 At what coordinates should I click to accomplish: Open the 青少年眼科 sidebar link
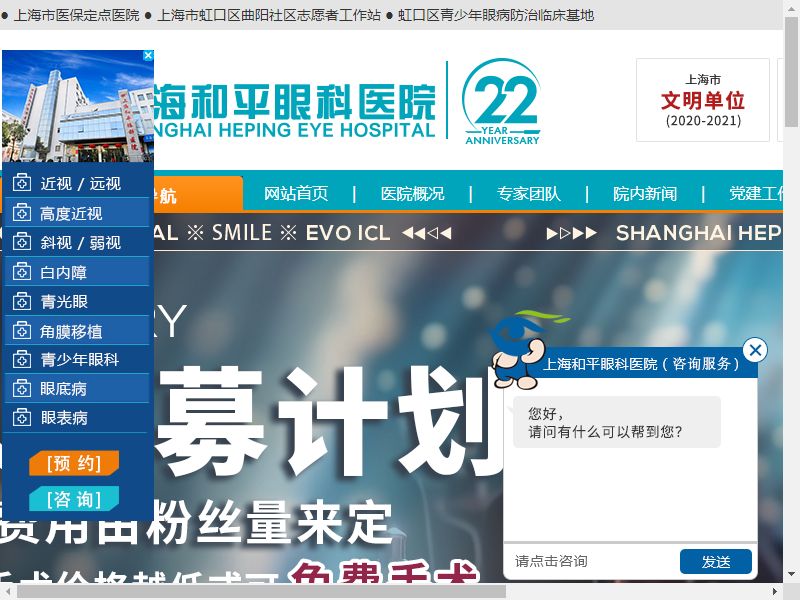coord(80,360)
